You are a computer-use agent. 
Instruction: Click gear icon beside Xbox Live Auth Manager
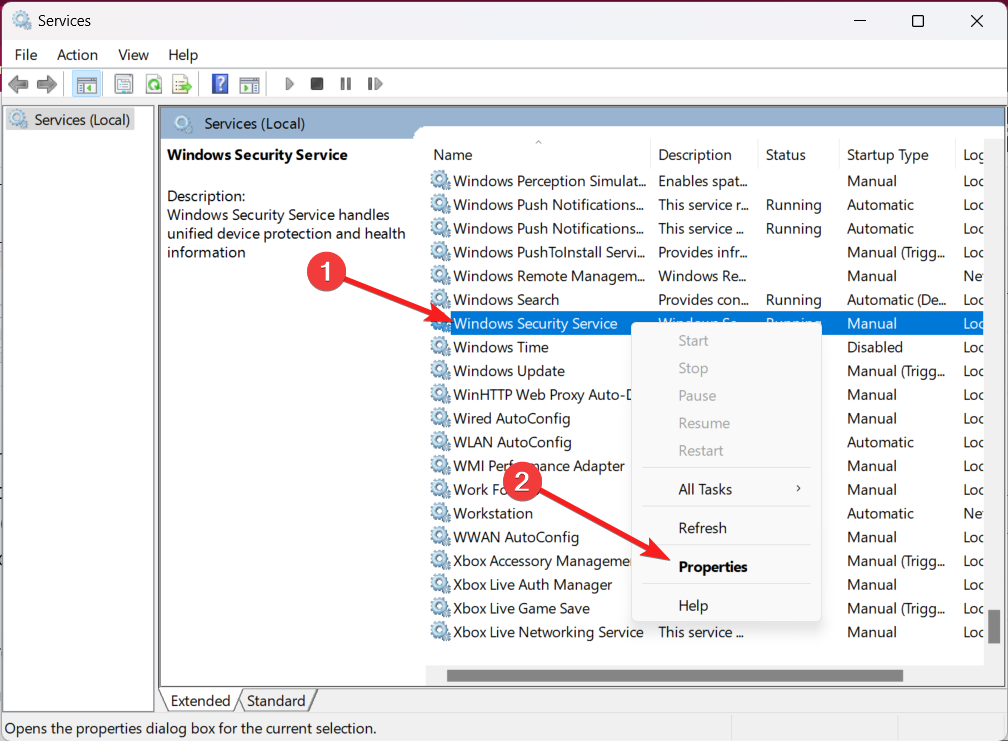point(440,584)
